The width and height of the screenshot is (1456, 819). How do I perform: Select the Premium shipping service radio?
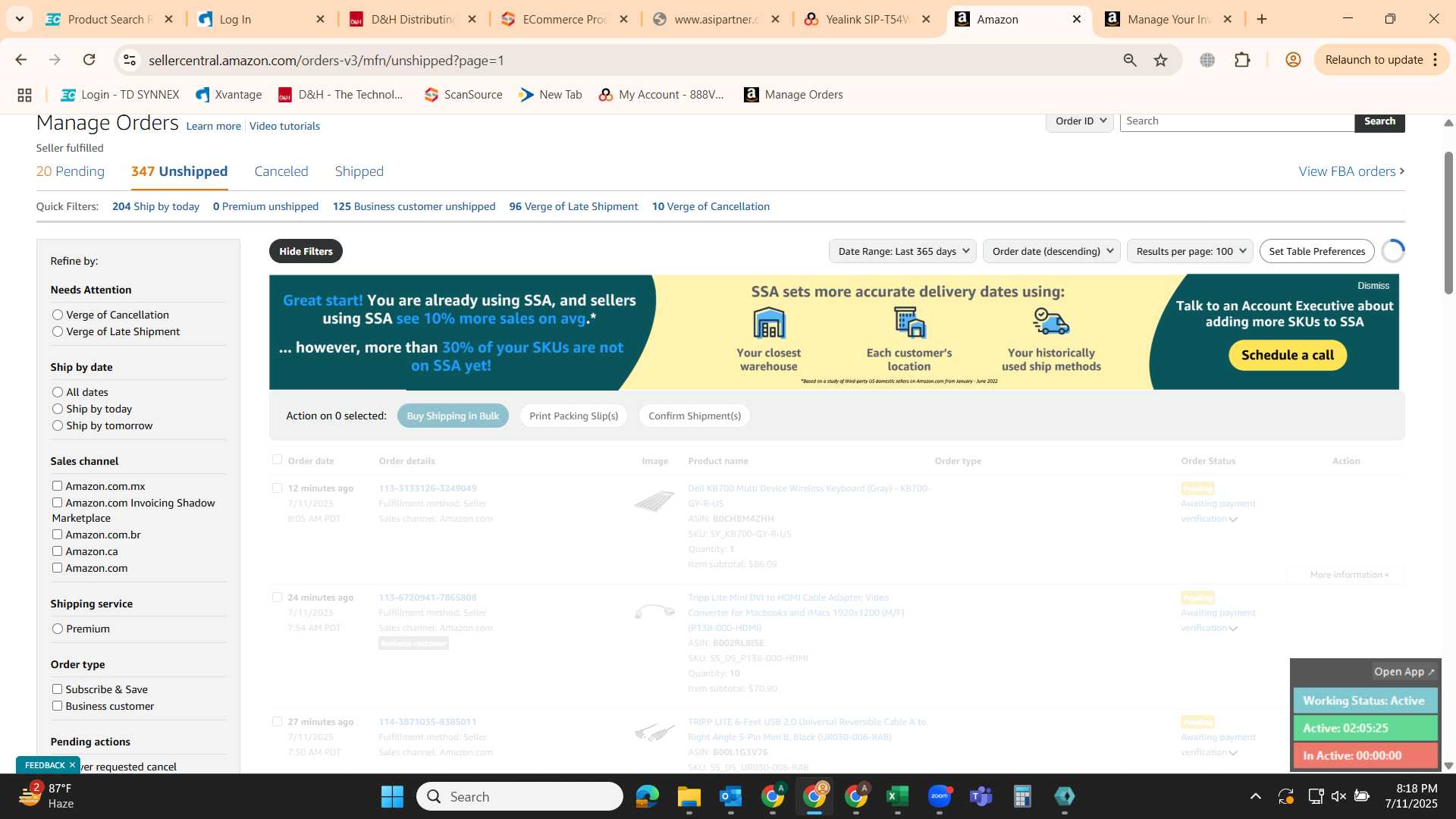tap(58, 629)
